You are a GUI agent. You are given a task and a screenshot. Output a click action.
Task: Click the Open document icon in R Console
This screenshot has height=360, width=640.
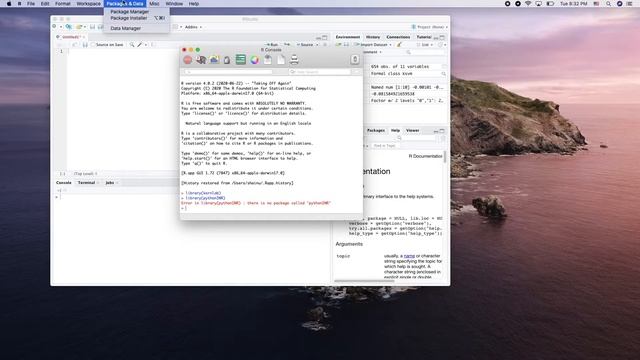click(x=268, y=60)
